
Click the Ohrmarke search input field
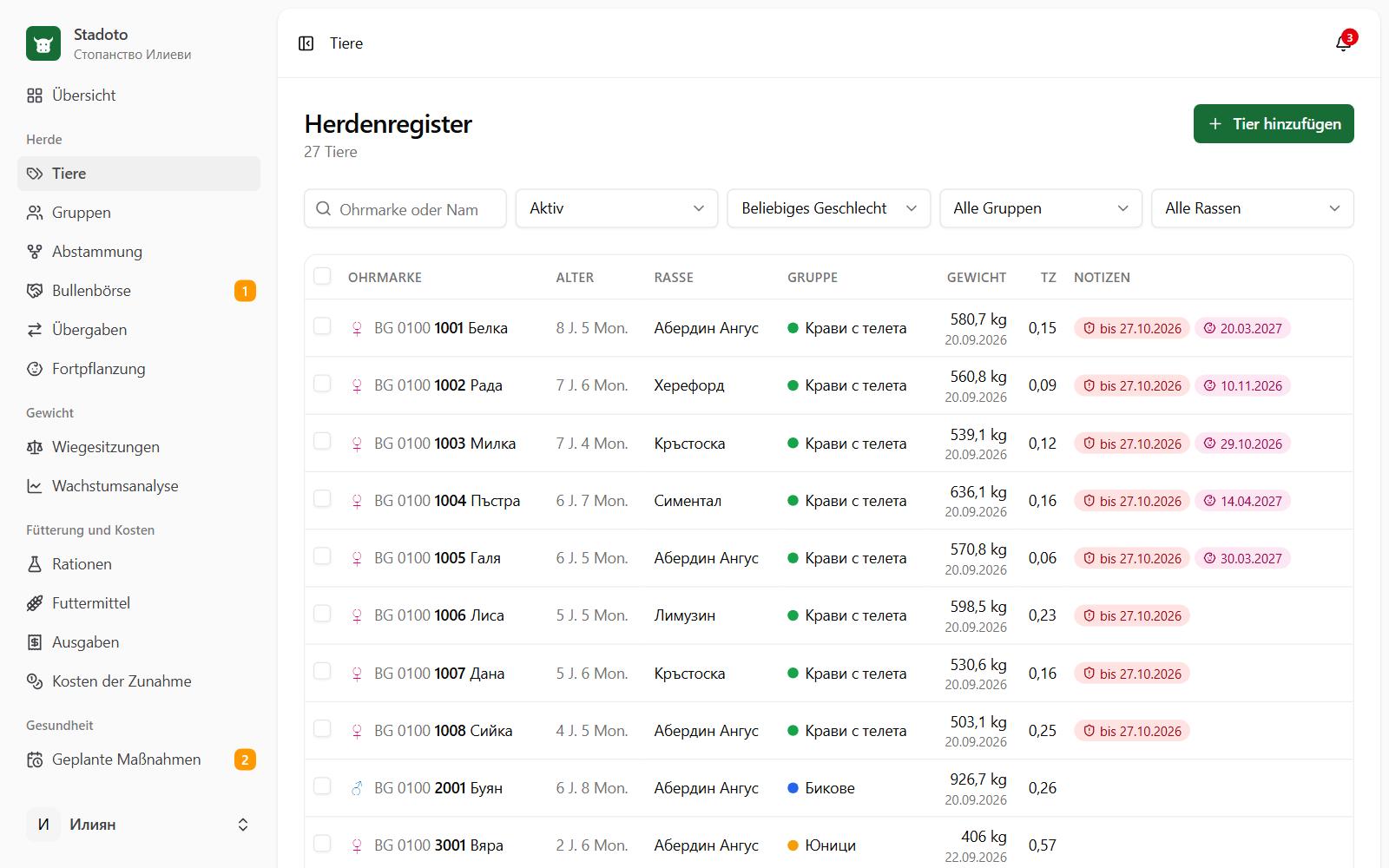tap(405, 208)
